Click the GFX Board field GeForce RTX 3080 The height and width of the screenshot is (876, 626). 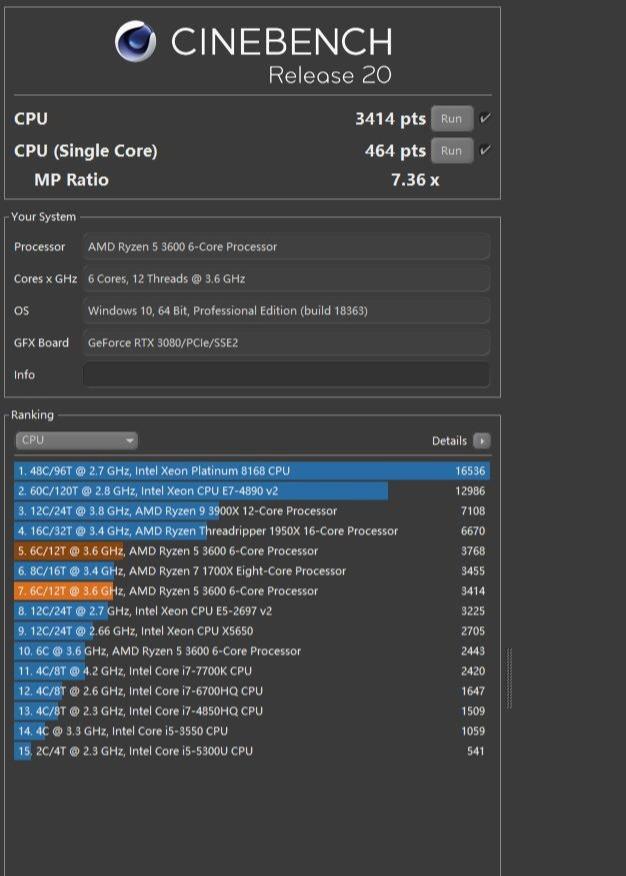(286, 342)
